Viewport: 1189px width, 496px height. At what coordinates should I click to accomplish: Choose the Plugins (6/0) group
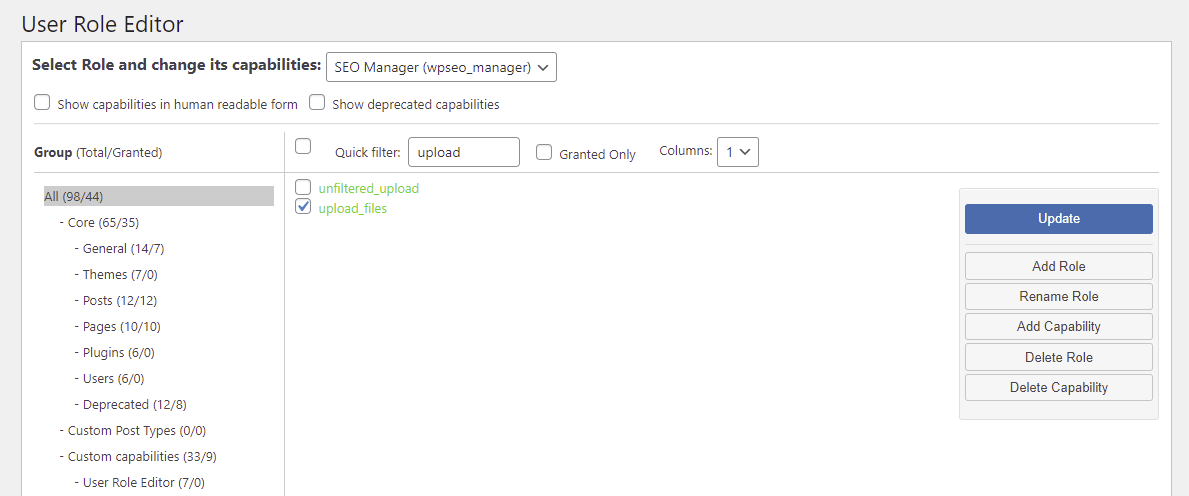[118, 352]
